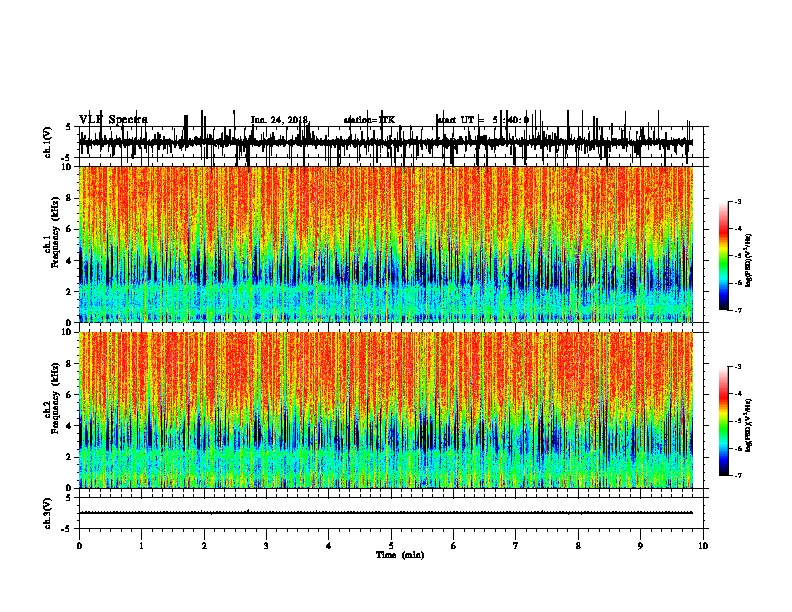Click the ch.1 spectrogram plot
This screenshot has height=612, width=792.
[x=386, y=244]
